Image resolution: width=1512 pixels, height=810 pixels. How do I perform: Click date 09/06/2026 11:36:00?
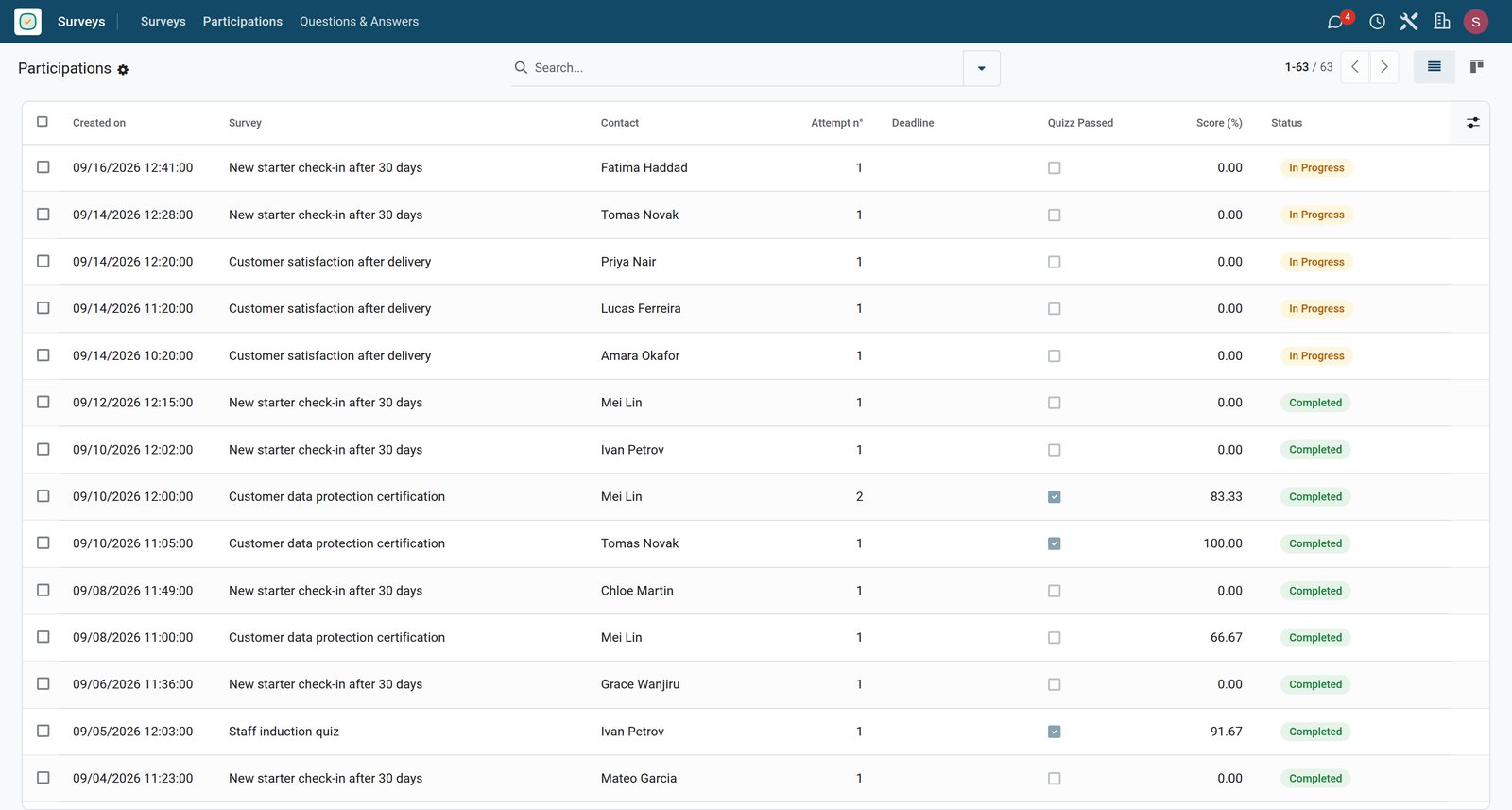(x=132, y=684)
